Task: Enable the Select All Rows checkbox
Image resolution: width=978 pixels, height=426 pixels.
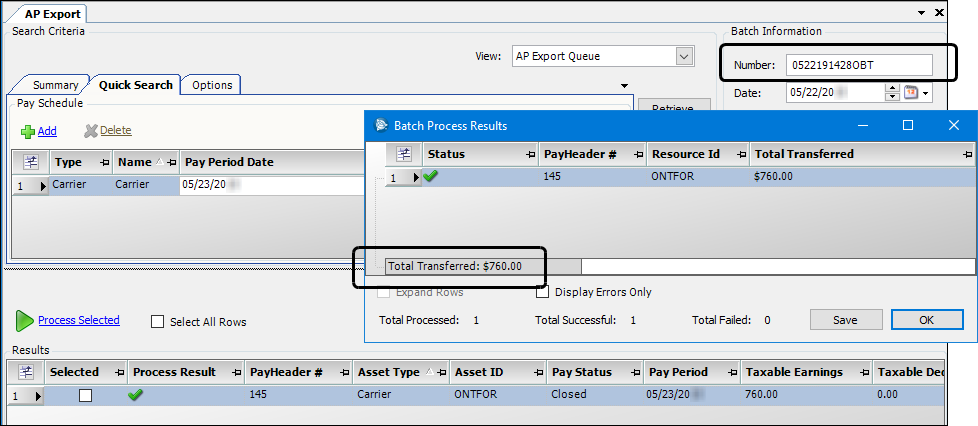Action: tap(157, 322)
